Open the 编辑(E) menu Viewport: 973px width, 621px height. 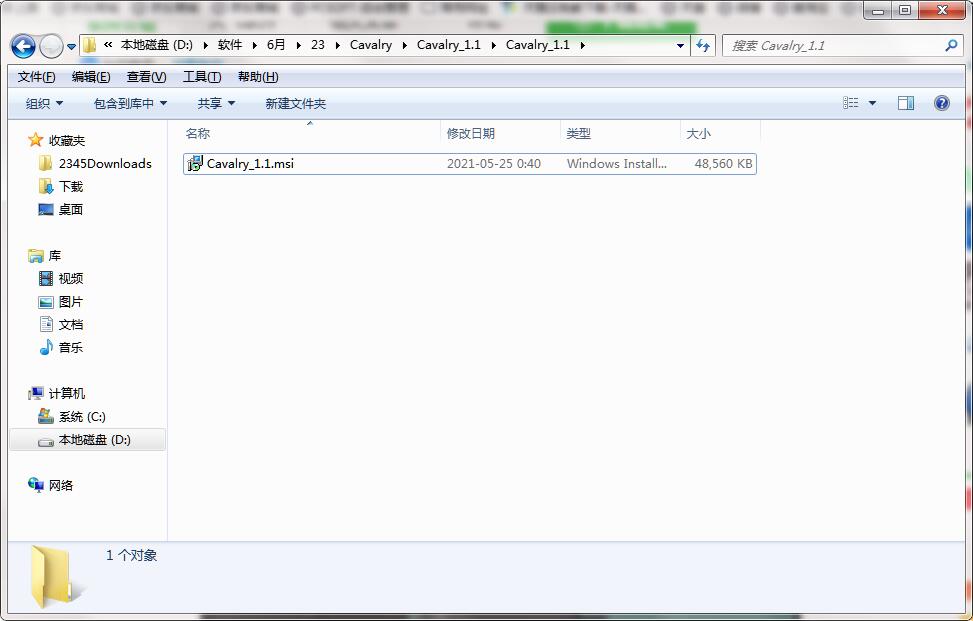(x=91, y=77)
